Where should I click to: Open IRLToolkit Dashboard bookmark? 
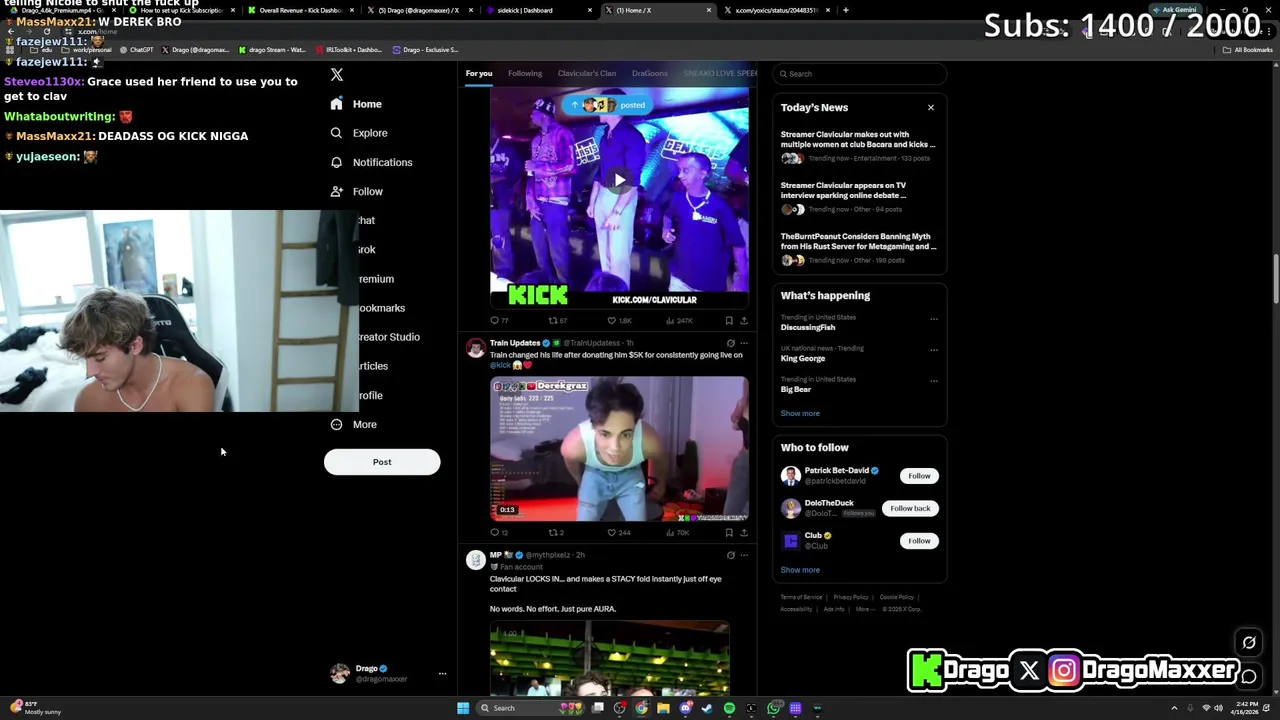(x=349, y=50)
